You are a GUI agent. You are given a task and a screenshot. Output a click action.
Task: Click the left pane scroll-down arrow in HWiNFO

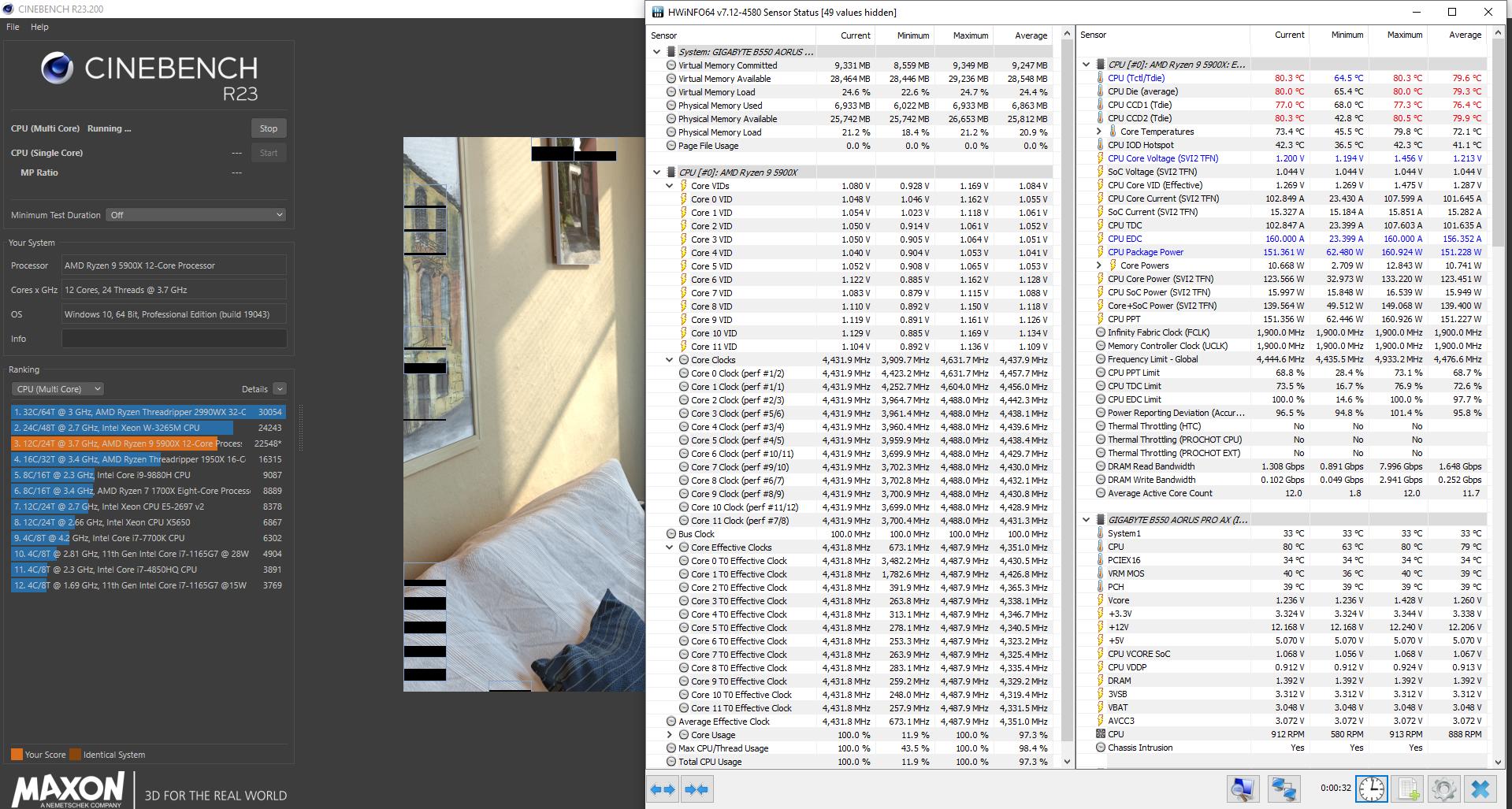pos(1068,762)
